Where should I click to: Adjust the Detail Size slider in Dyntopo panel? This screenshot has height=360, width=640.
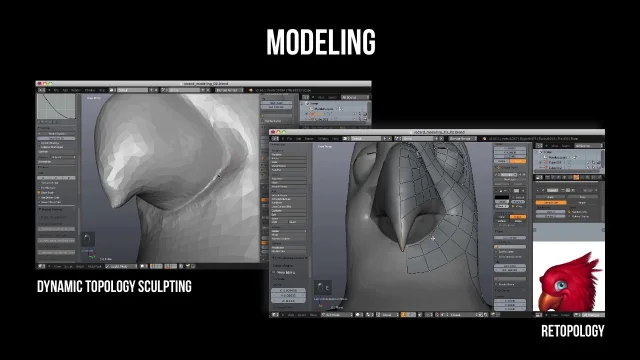(x=57, y=138)
